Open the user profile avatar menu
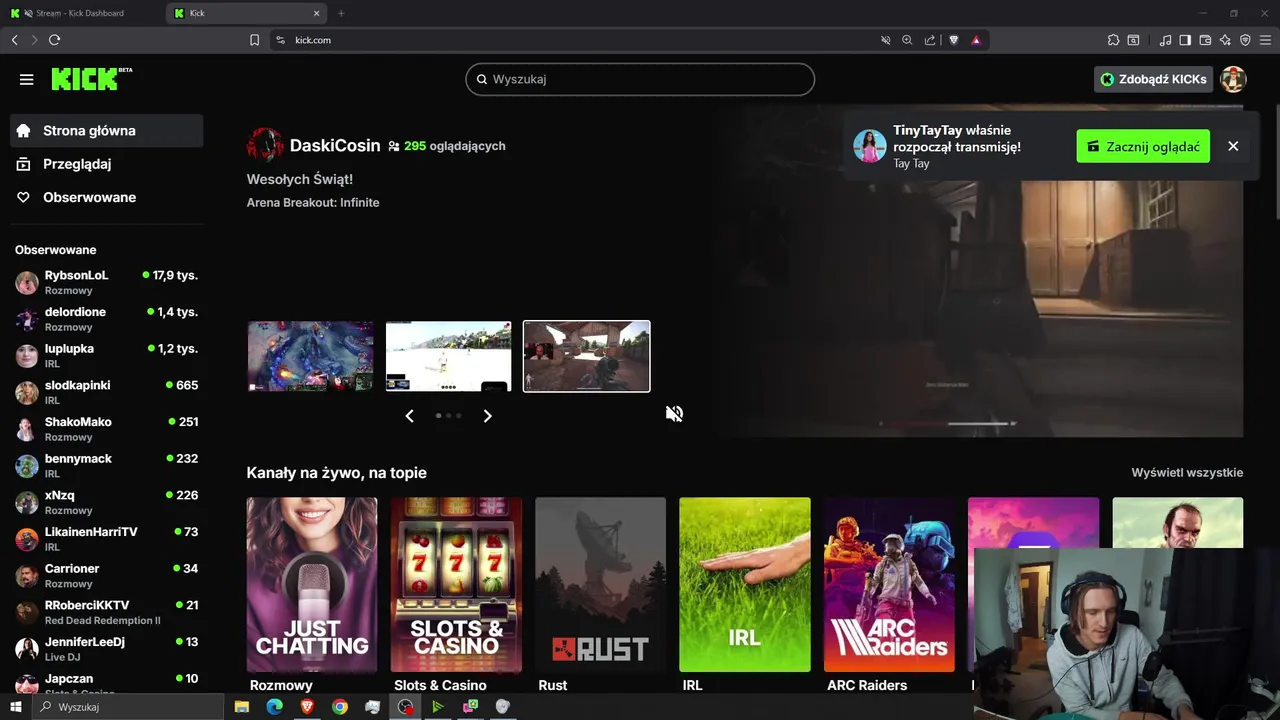Viewport: 1280px width, 720px height. point(1233,79)
